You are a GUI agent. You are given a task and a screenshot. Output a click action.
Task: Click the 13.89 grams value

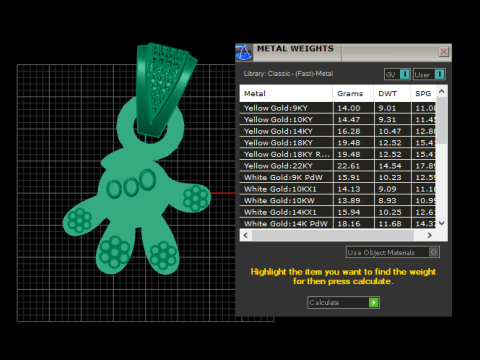349,200
